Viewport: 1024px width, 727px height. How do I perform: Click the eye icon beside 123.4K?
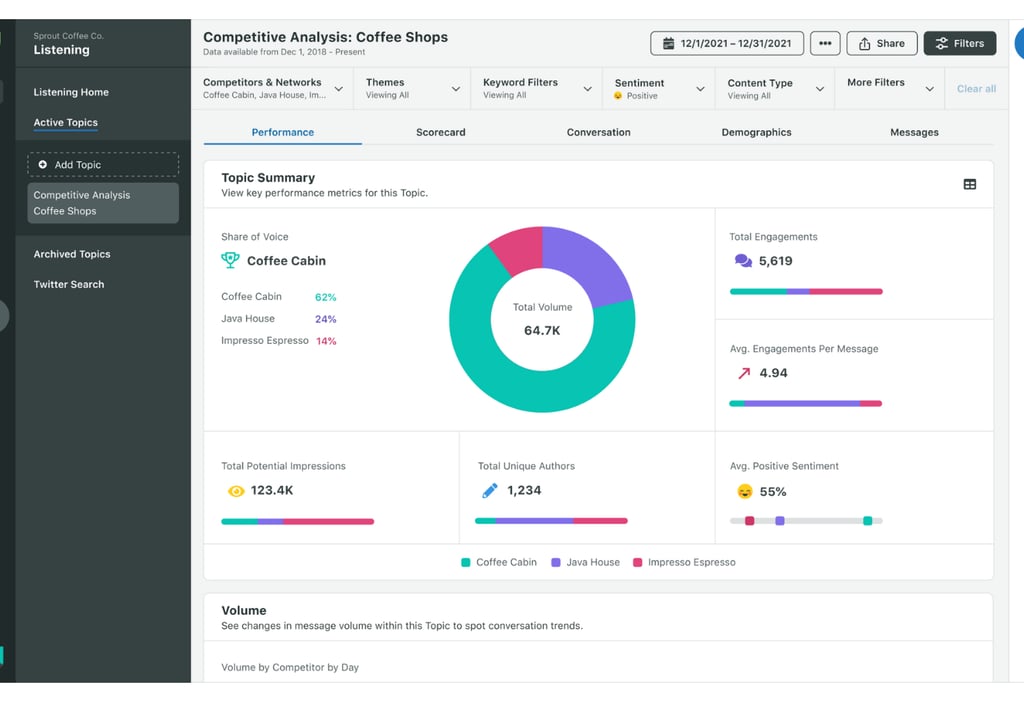pyautogui.click(x=236, y=491)
